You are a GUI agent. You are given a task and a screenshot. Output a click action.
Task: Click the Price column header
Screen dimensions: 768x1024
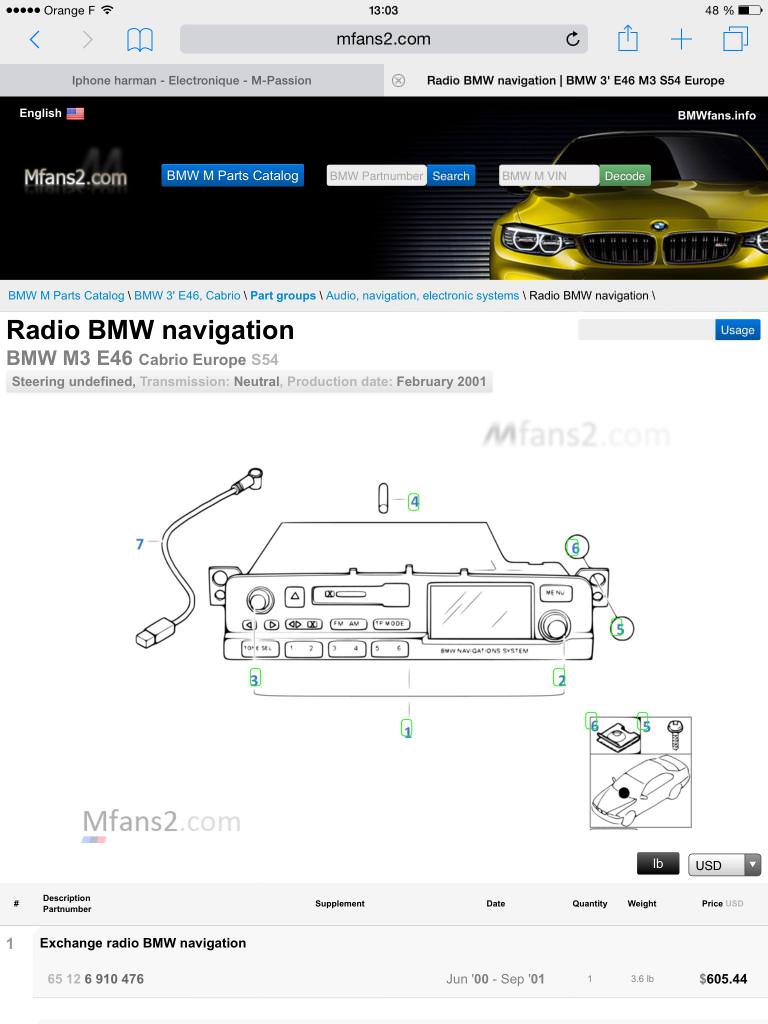click(722, 904)
